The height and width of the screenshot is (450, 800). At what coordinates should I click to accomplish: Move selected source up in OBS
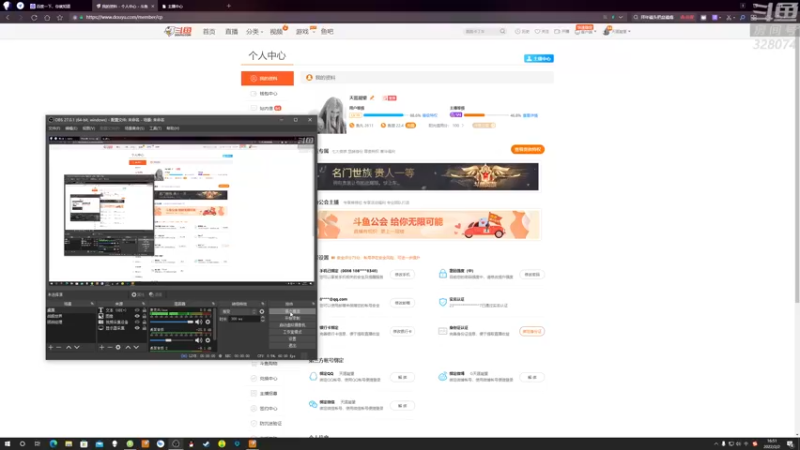tap(128, 347)
